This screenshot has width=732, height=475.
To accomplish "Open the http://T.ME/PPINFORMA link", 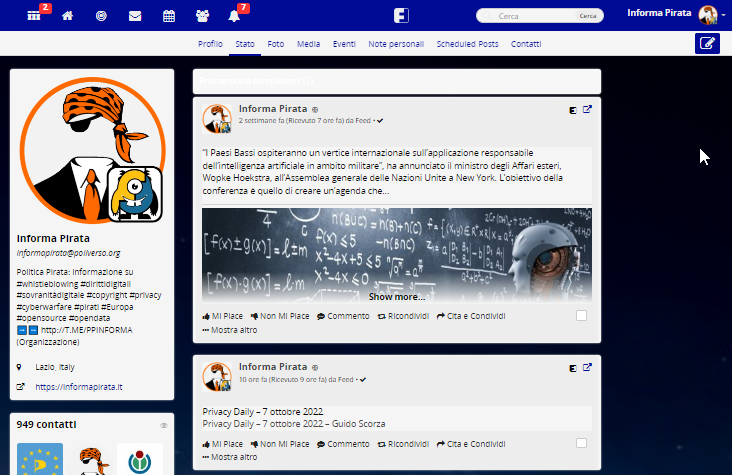I will 86,330.
